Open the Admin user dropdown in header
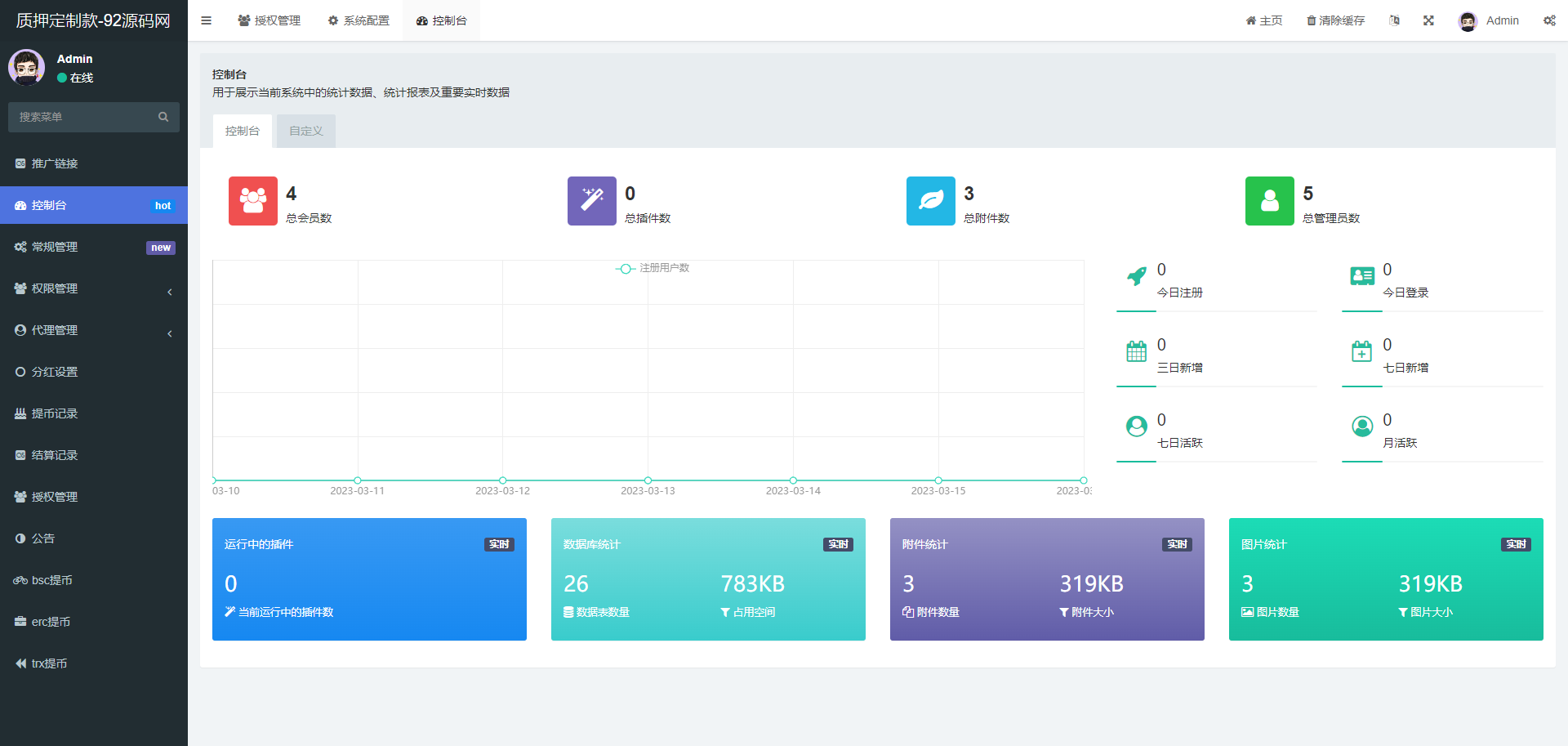Image resolution: width=1568 pixels, height=746 pixels. click(1489, 20)
